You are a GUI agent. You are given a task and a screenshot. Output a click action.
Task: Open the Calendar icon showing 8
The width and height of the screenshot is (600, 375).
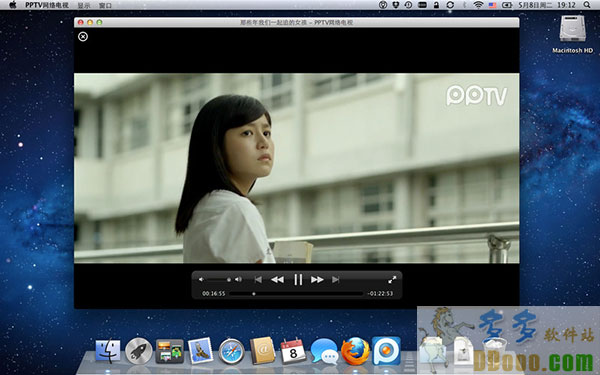click(293, 351)
